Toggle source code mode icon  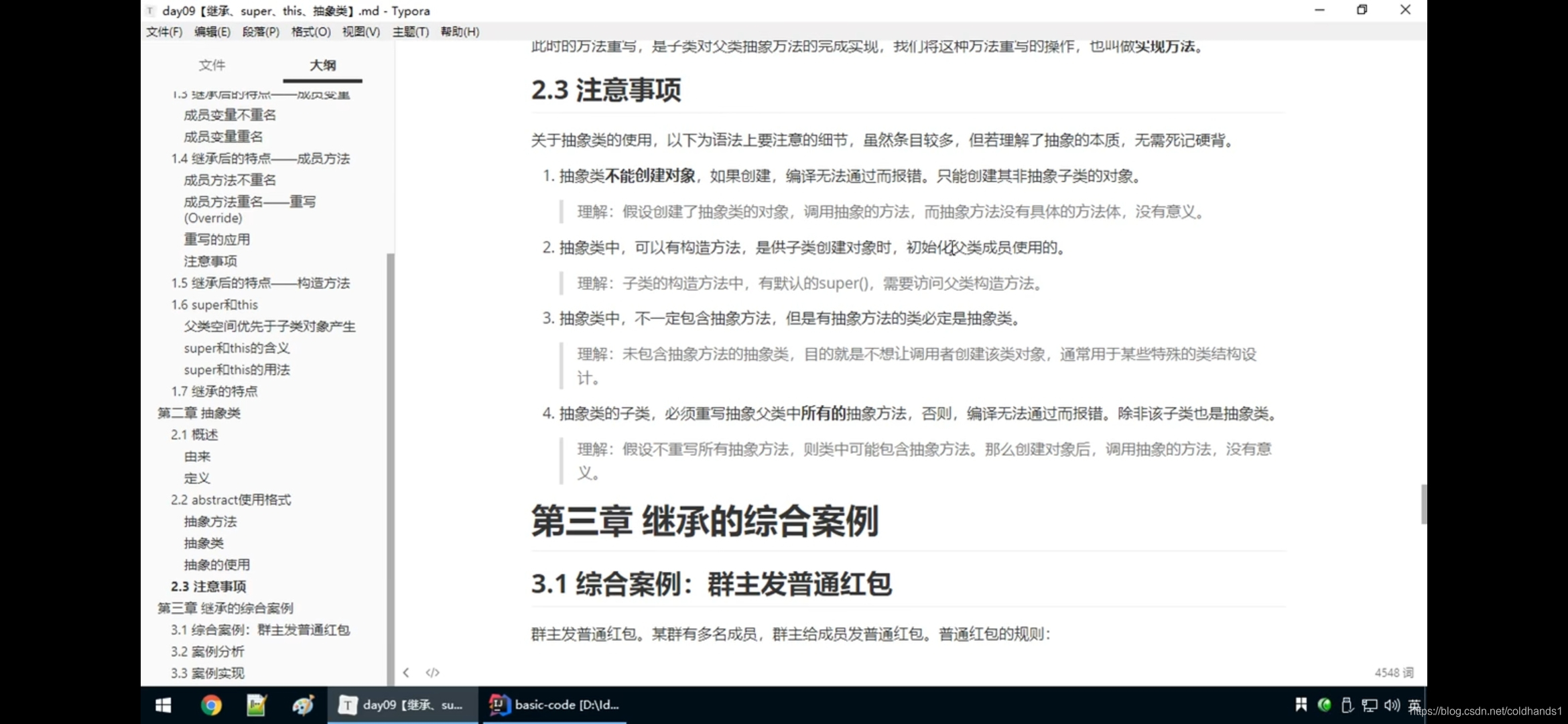tap(433, 672)
